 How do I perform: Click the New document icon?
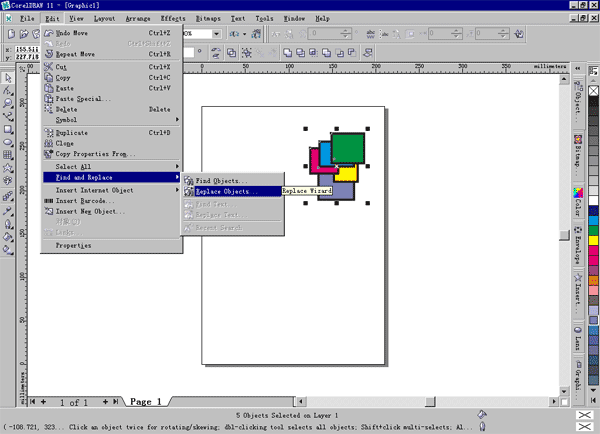pos(11,34)
